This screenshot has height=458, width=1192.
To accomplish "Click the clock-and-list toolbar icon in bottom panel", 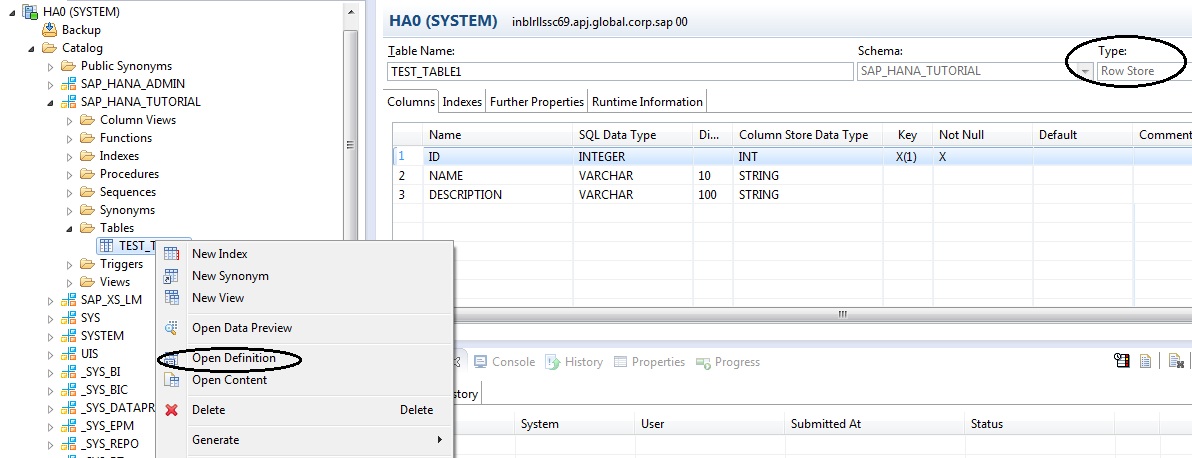I will [1121, 361].
